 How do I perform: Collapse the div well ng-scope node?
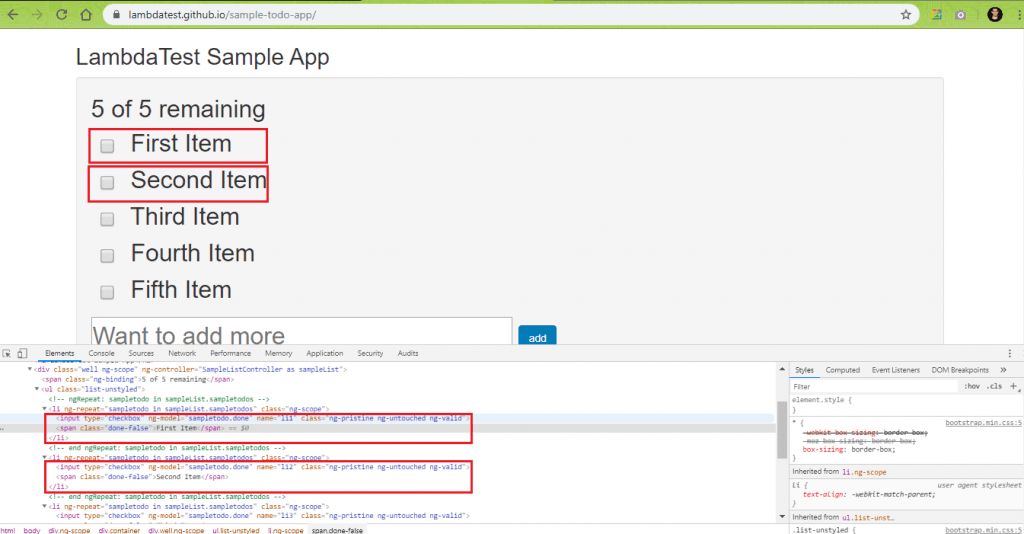29,369
